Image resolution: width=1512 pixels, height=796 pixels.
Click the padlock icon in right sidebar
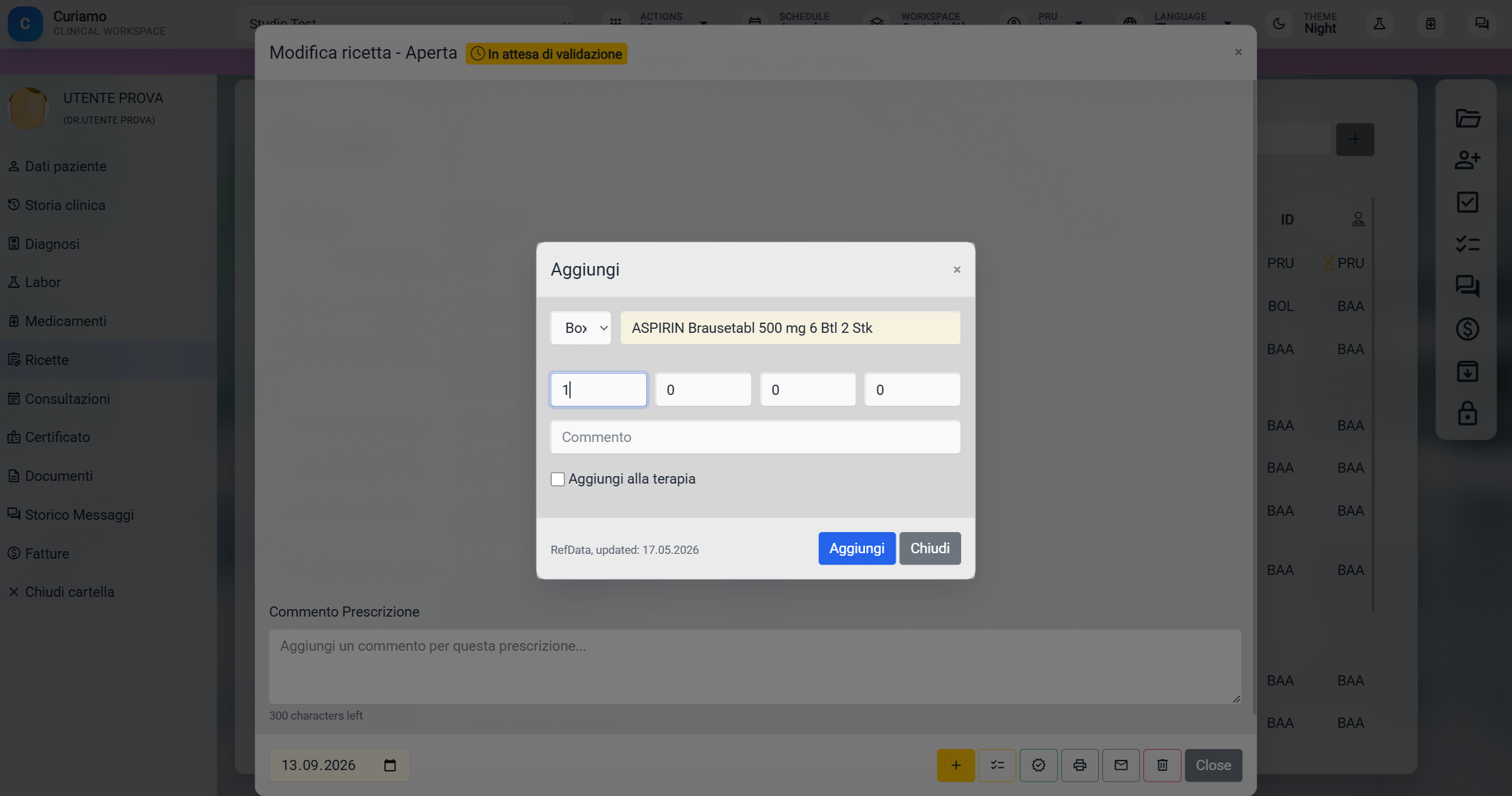pyautogui.click(x=1467, y=413)
